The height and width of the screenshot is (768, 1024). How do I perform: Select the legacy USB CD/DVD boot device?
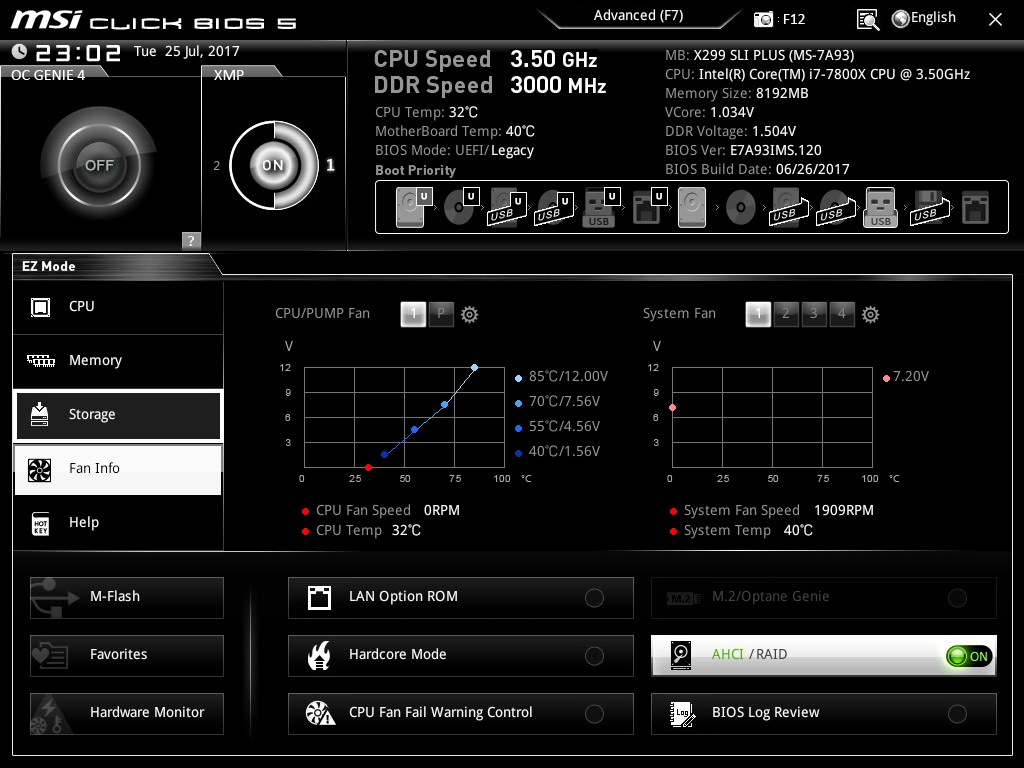(x=835, y=207)
